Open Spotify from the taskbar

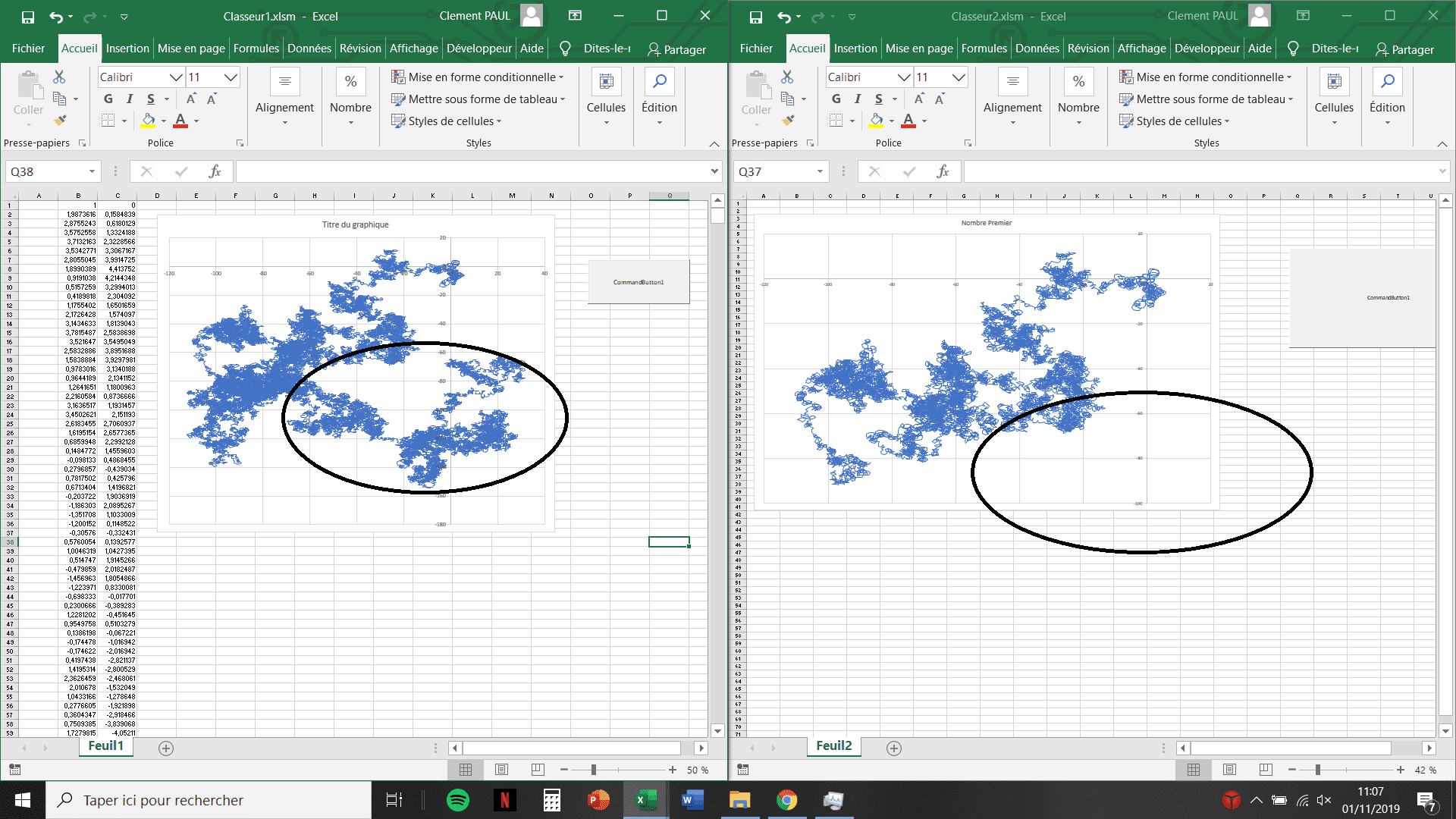pyautogui.click(x=458, y=800)
